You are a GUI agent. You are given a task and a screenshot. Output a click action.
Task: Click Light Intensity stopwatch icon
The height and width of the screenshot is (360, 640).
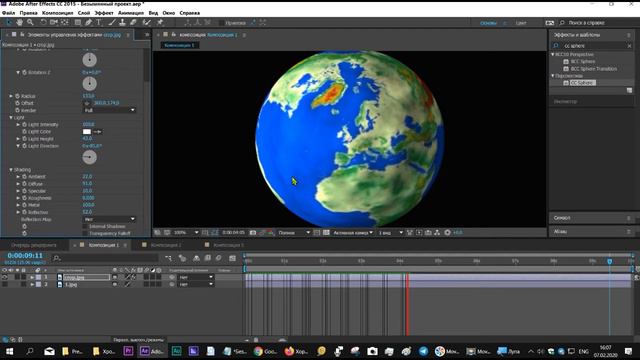(x=24, y=124)
